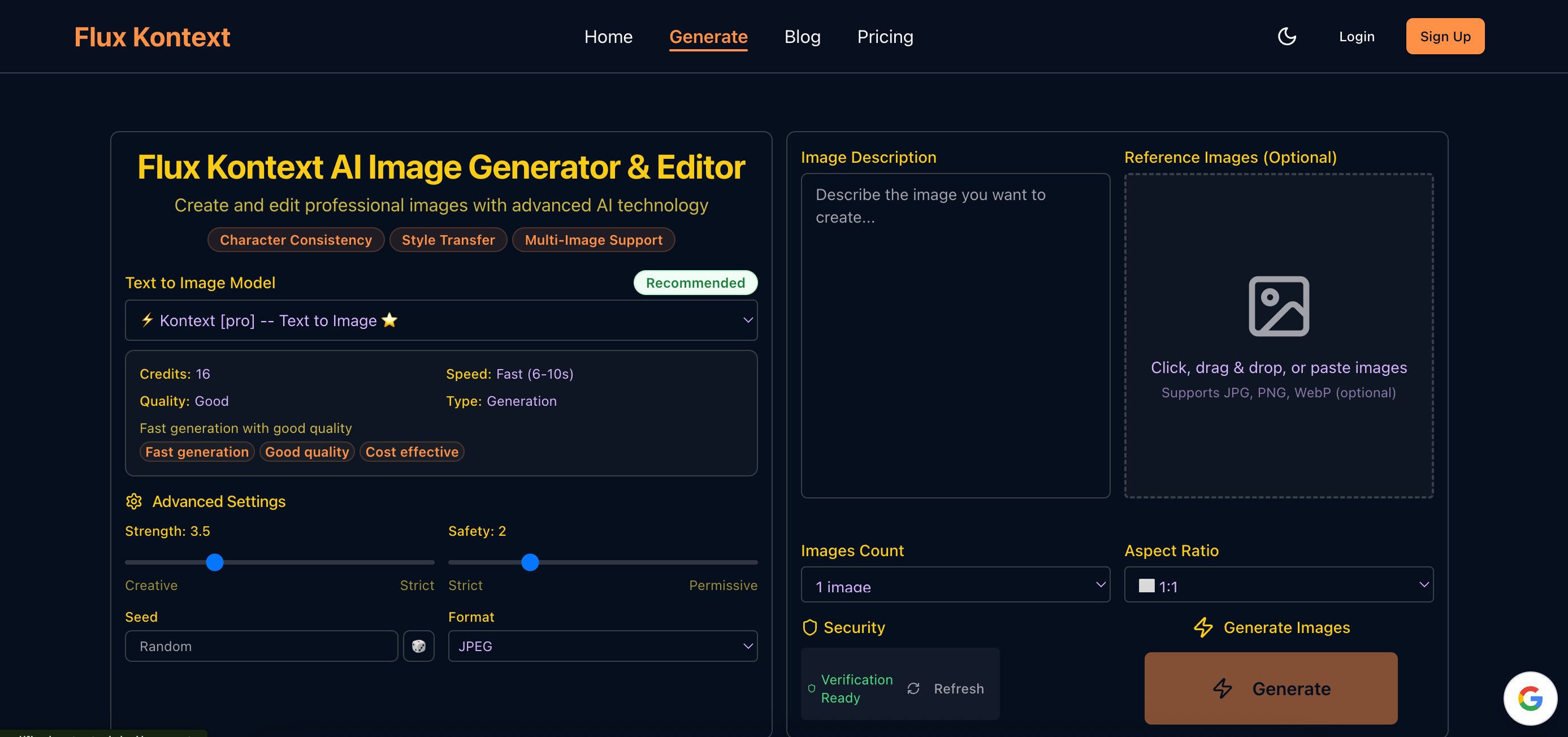This screenshot has height=737, width=1568.
Task: Open the Blog nav item
Action: pyautogui.click(x=802, y=37)
